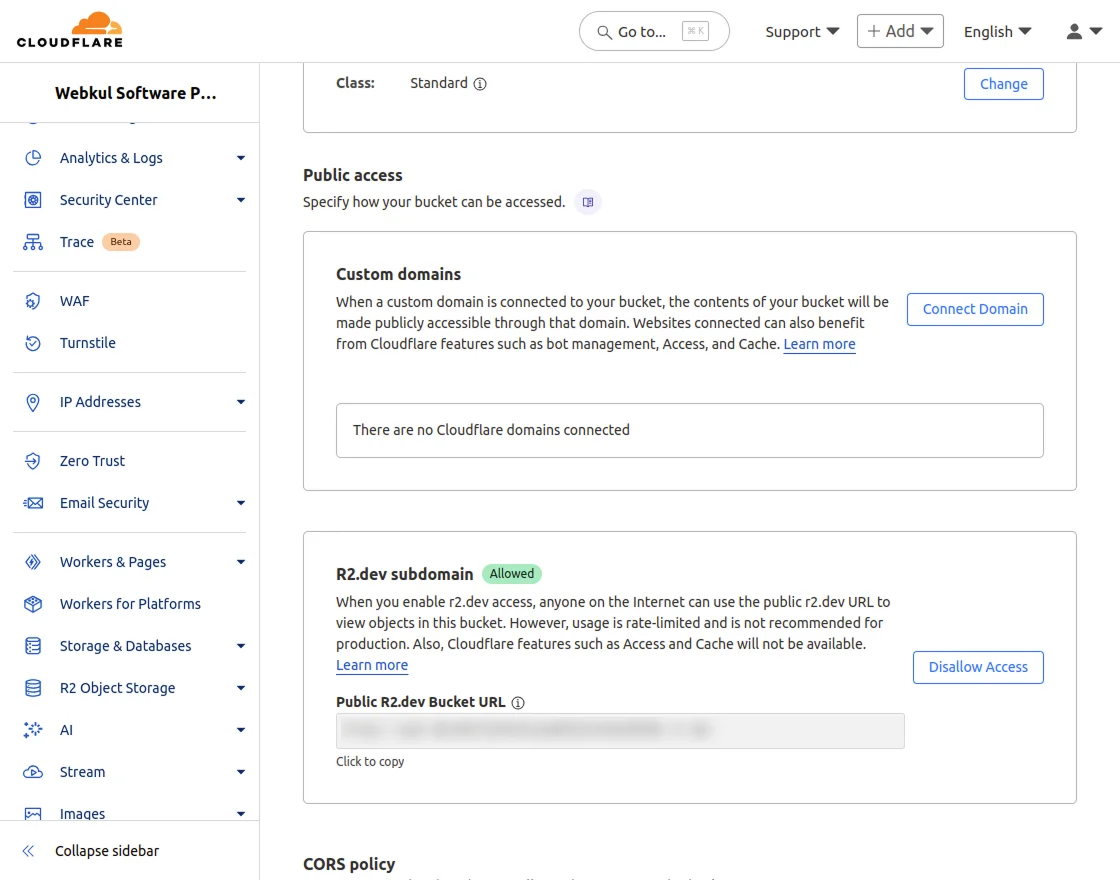Open the Support dropdown

pyautogui.click(x=802, y=32)
